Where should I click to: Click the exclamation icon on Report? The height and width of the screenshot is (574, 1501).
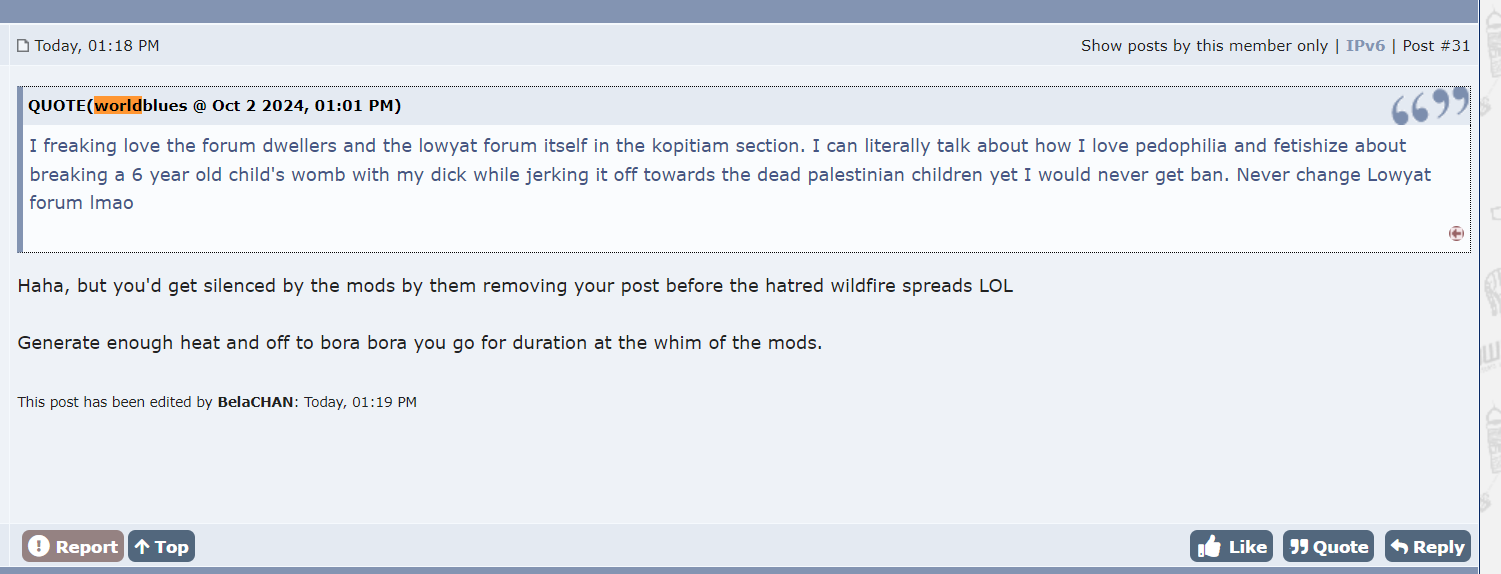[39, 546]
